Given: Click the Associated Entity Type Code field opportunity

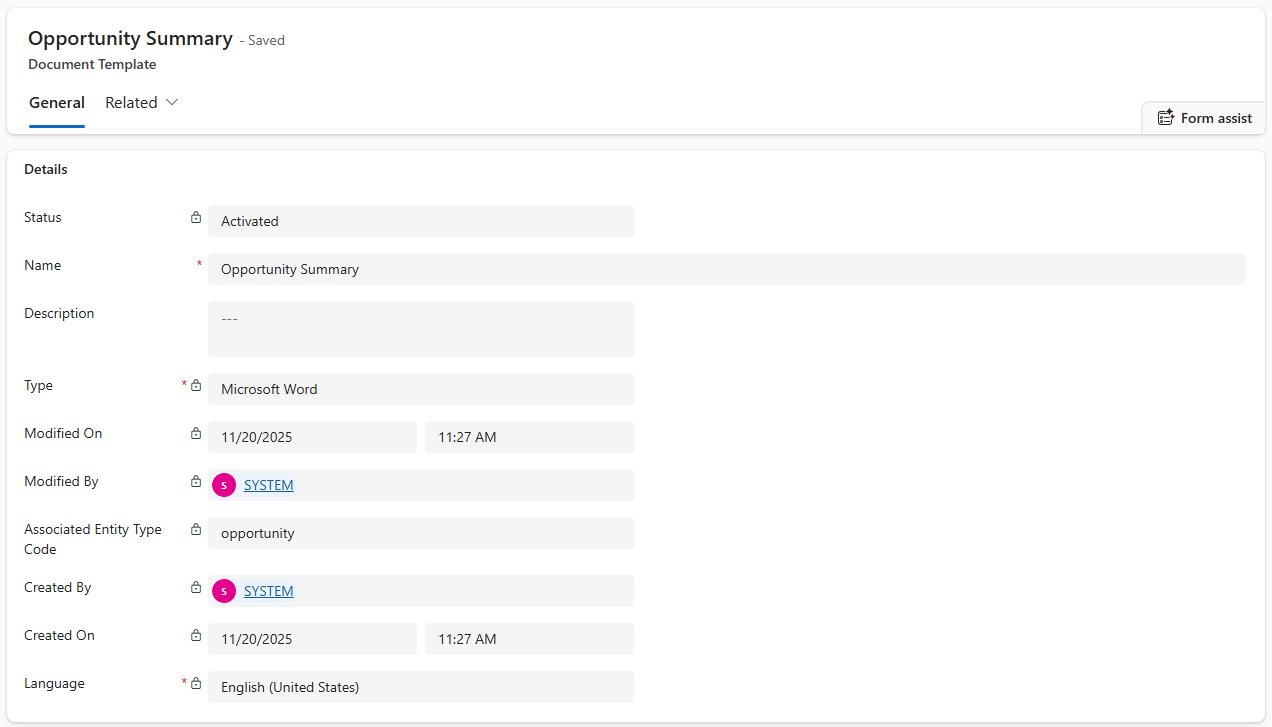Looking at the screenshot, I should (x=421, y=533).
